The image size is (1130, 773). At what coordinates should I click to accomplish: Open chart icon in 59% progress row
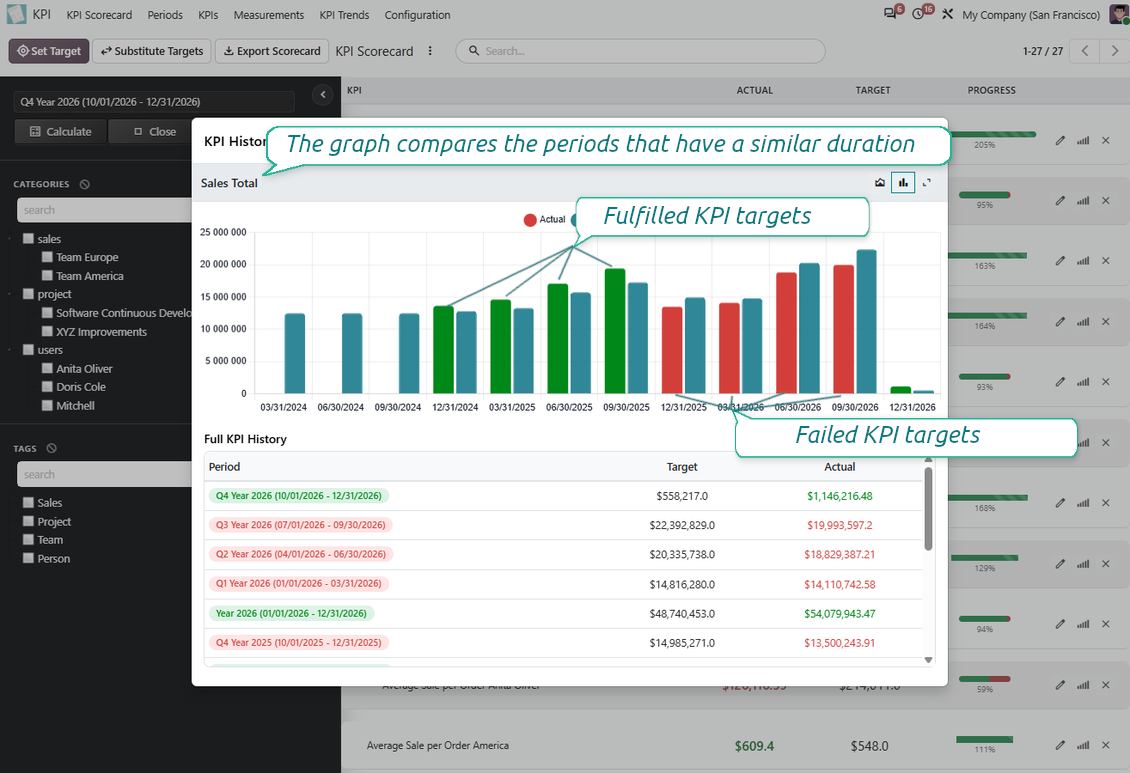(1083, 685)
